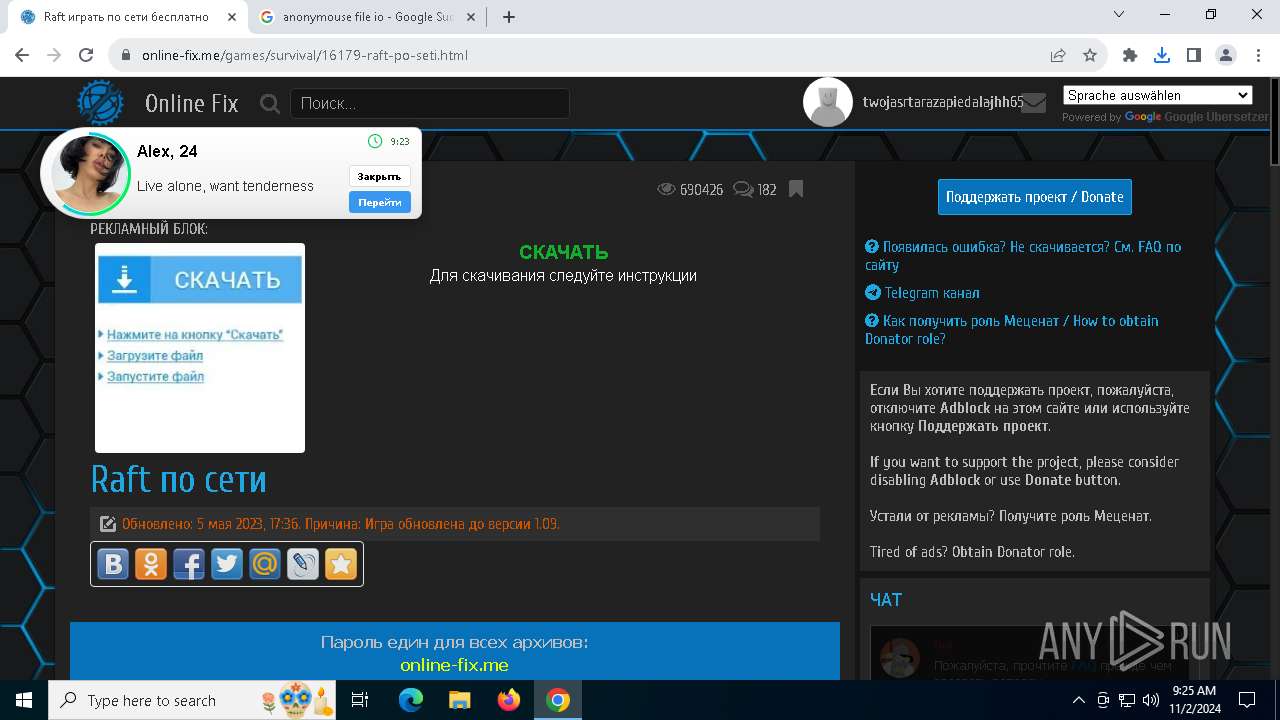Bookmark this page with star icon

[1090, 55]
